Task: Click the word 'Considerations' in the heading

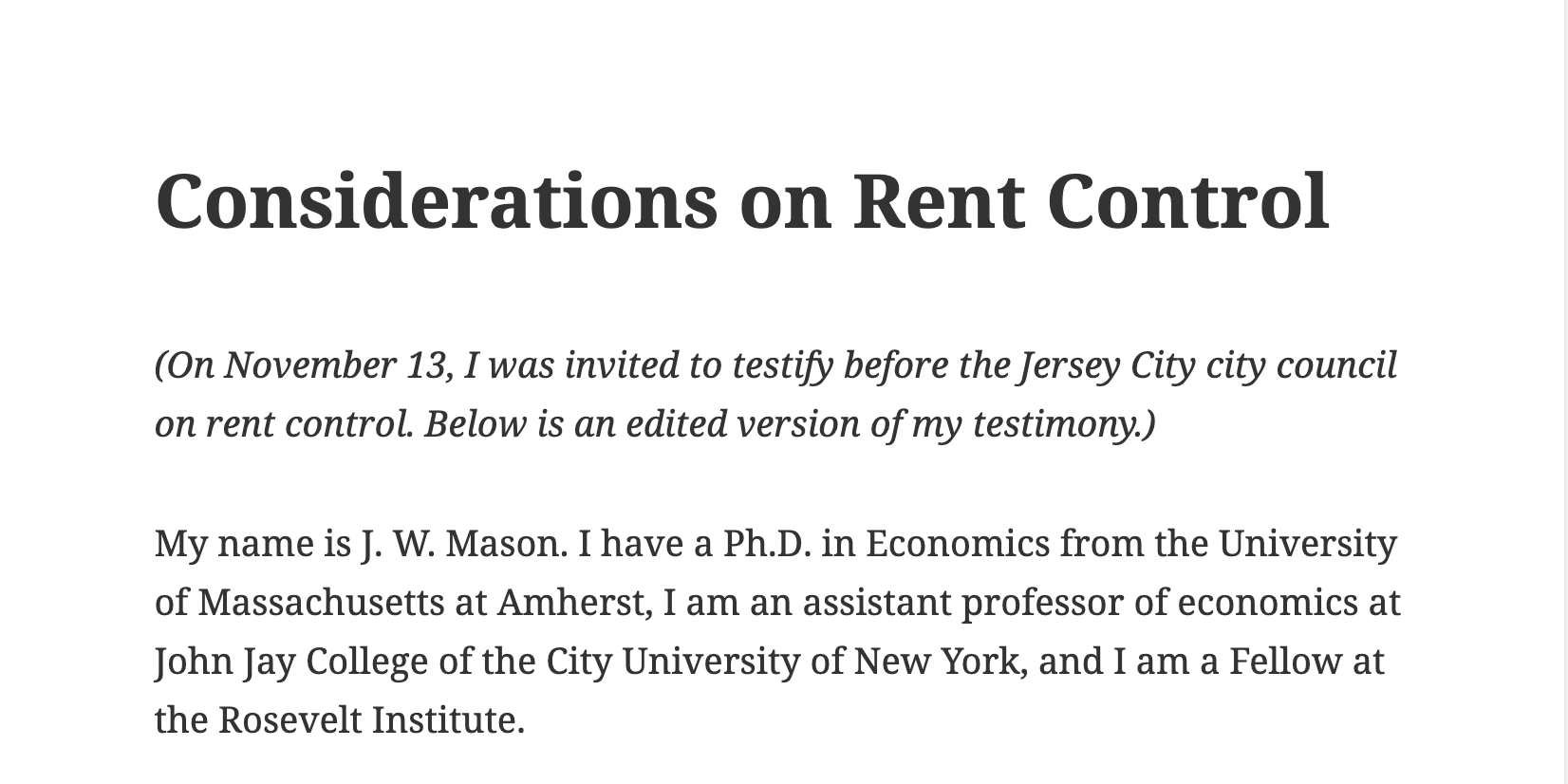Action: click(437, 202)
